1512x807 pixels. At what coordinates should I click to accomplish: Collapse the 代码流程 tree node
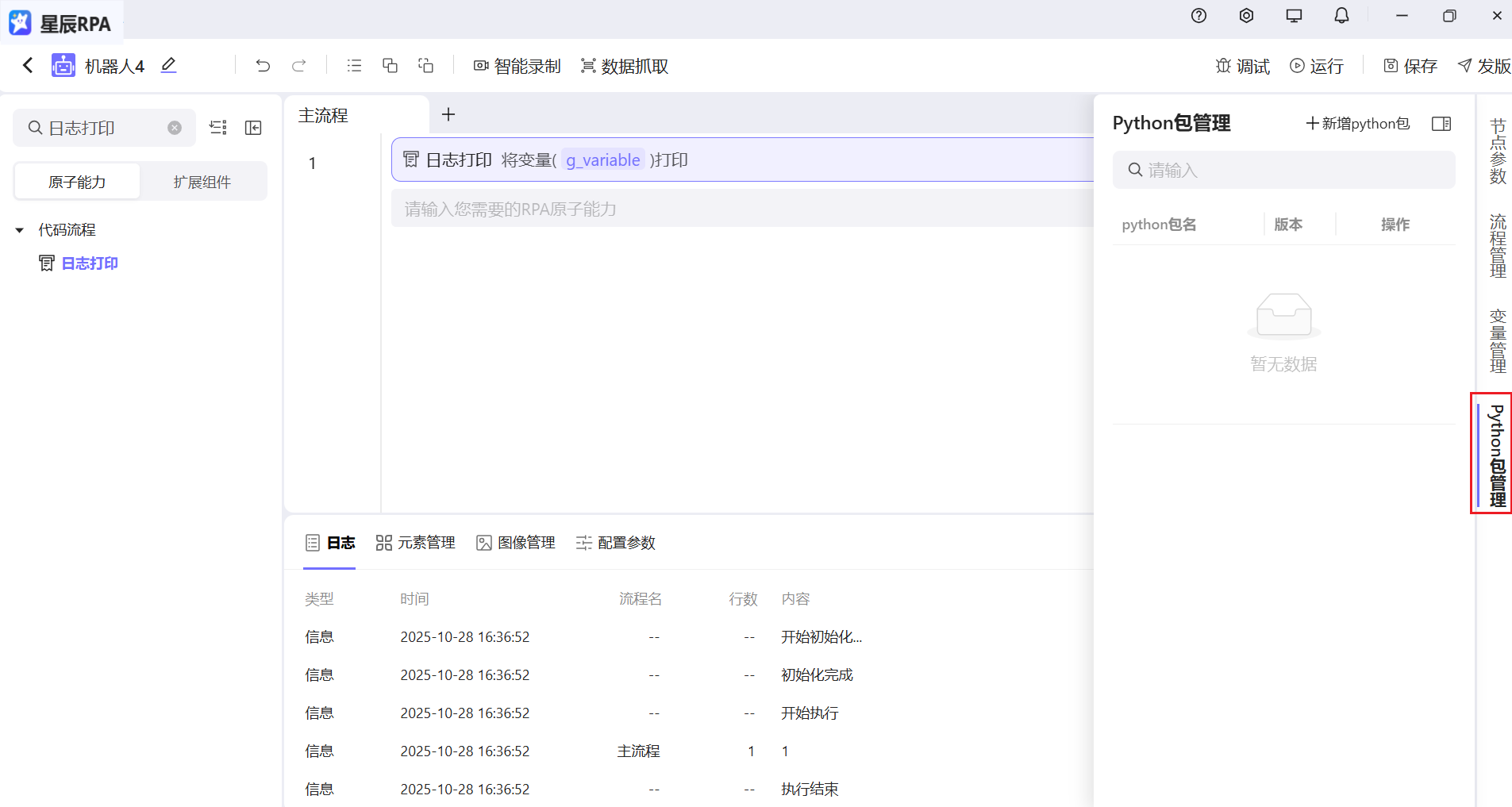[x=19, y=229]
